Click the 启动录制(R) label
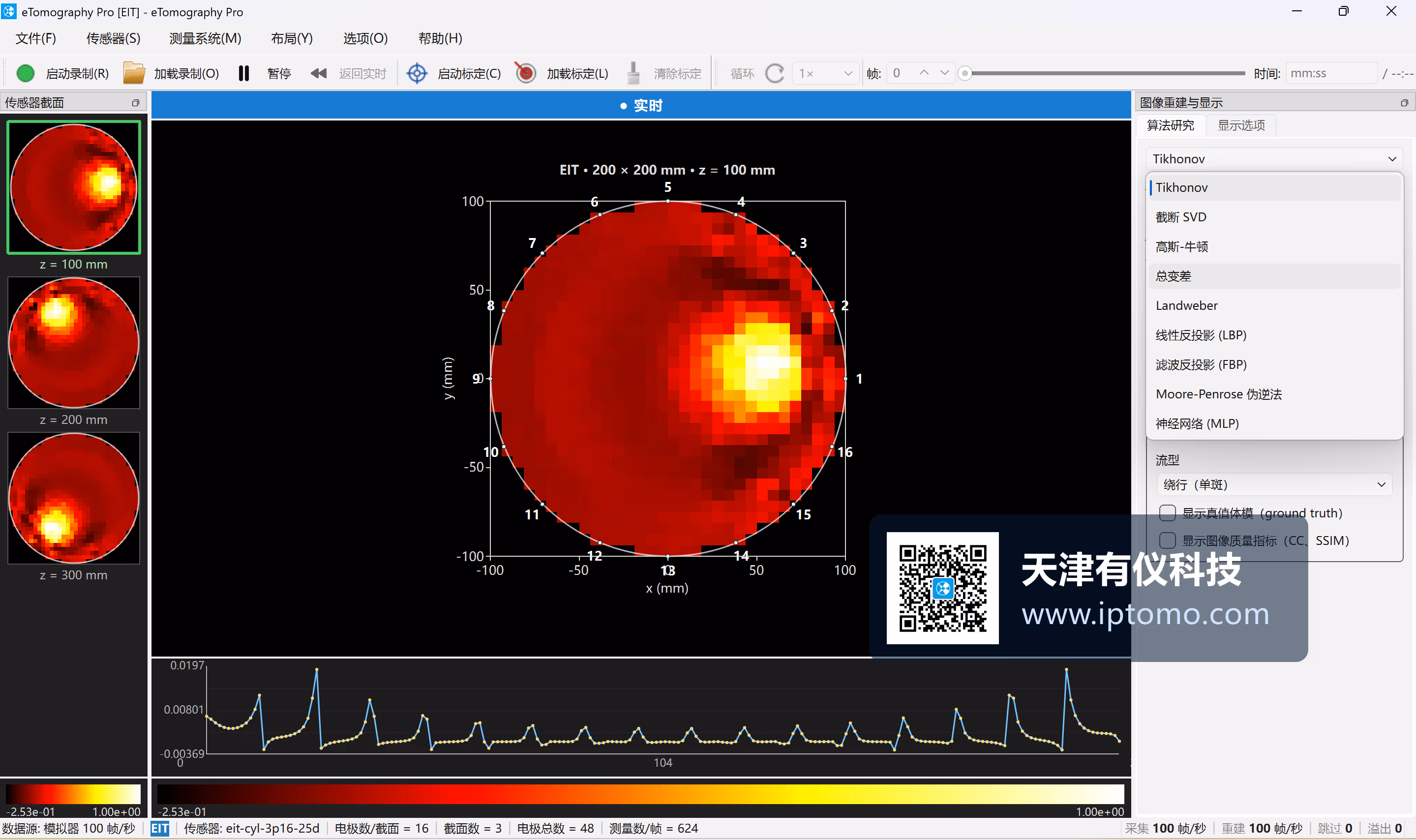 (78, 74)
